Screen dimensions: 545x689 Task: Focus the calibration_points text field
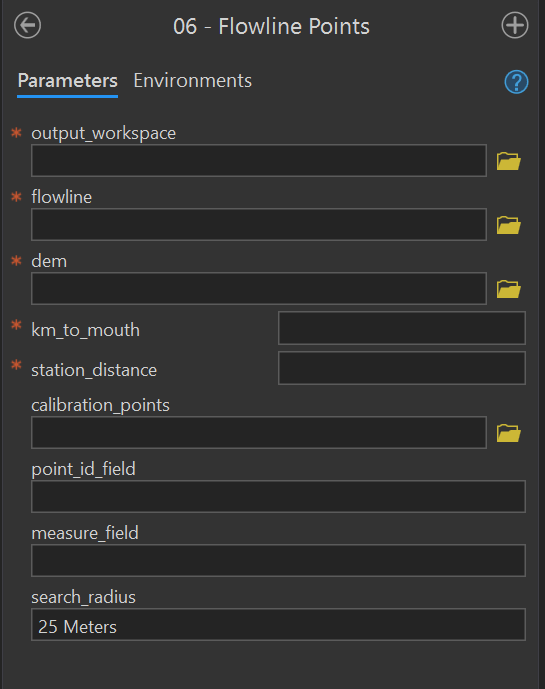[x=259, y=432]
